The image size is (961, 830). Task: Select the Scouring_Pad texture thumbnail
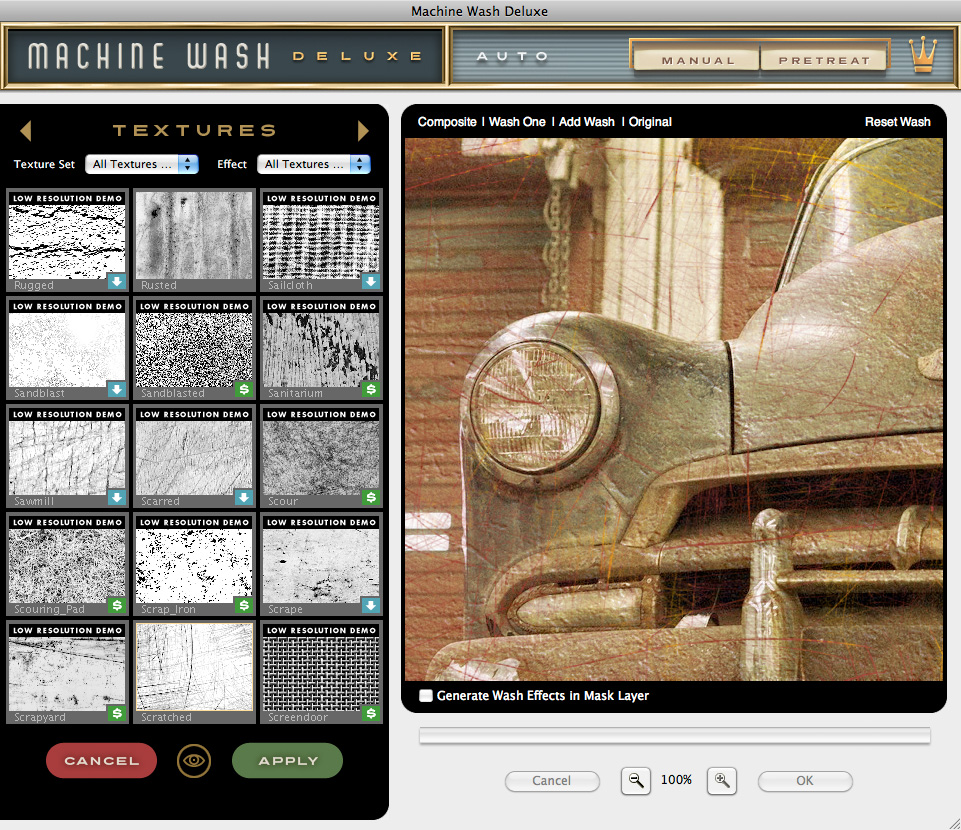click(x=67, y=566)
